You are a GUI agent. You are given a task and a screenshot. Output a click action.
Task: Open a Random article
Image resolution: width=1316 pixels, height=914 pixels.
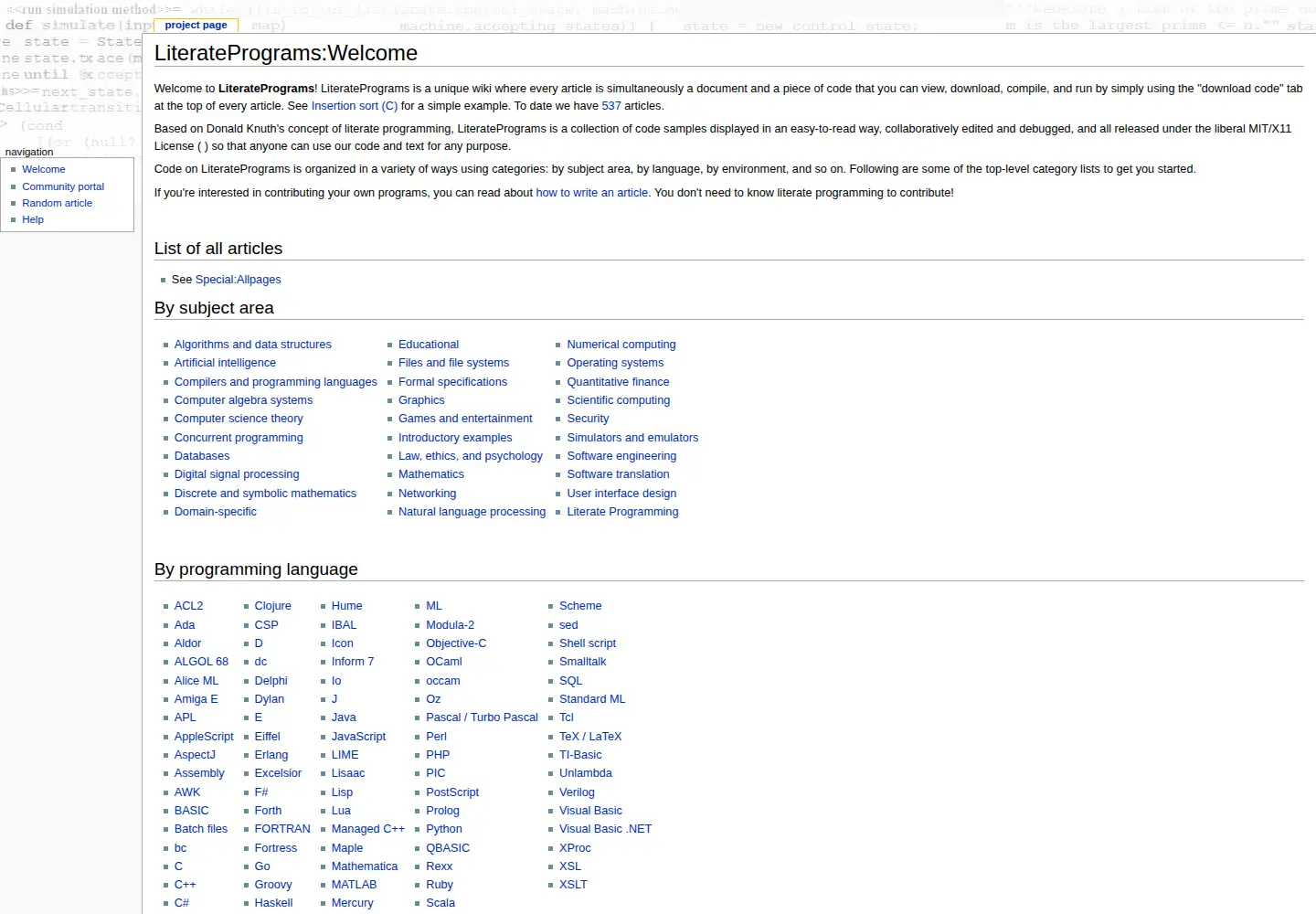coord(57,203)
